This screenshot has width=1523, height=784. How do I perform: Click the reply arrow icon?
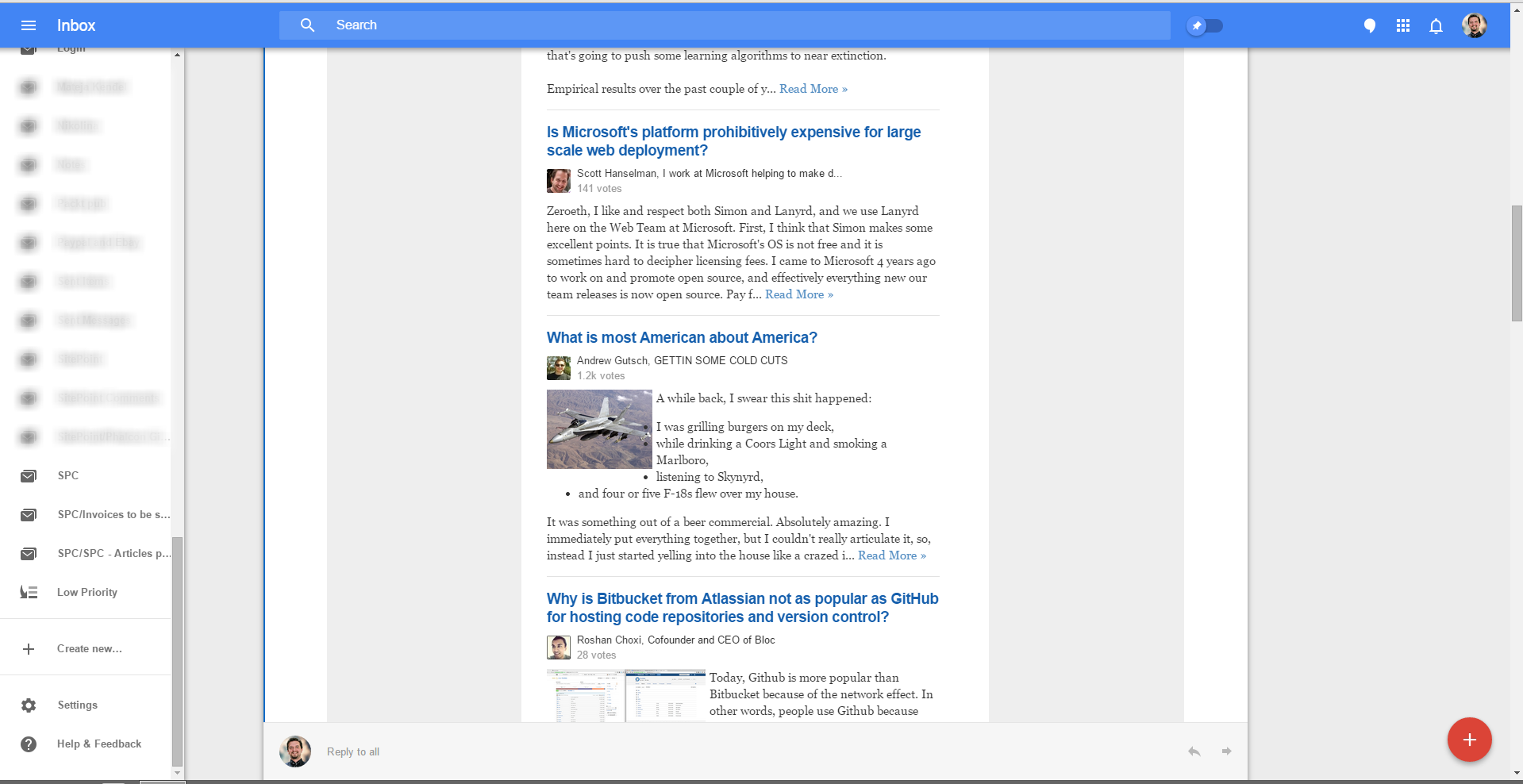[x=1194, y=751]
